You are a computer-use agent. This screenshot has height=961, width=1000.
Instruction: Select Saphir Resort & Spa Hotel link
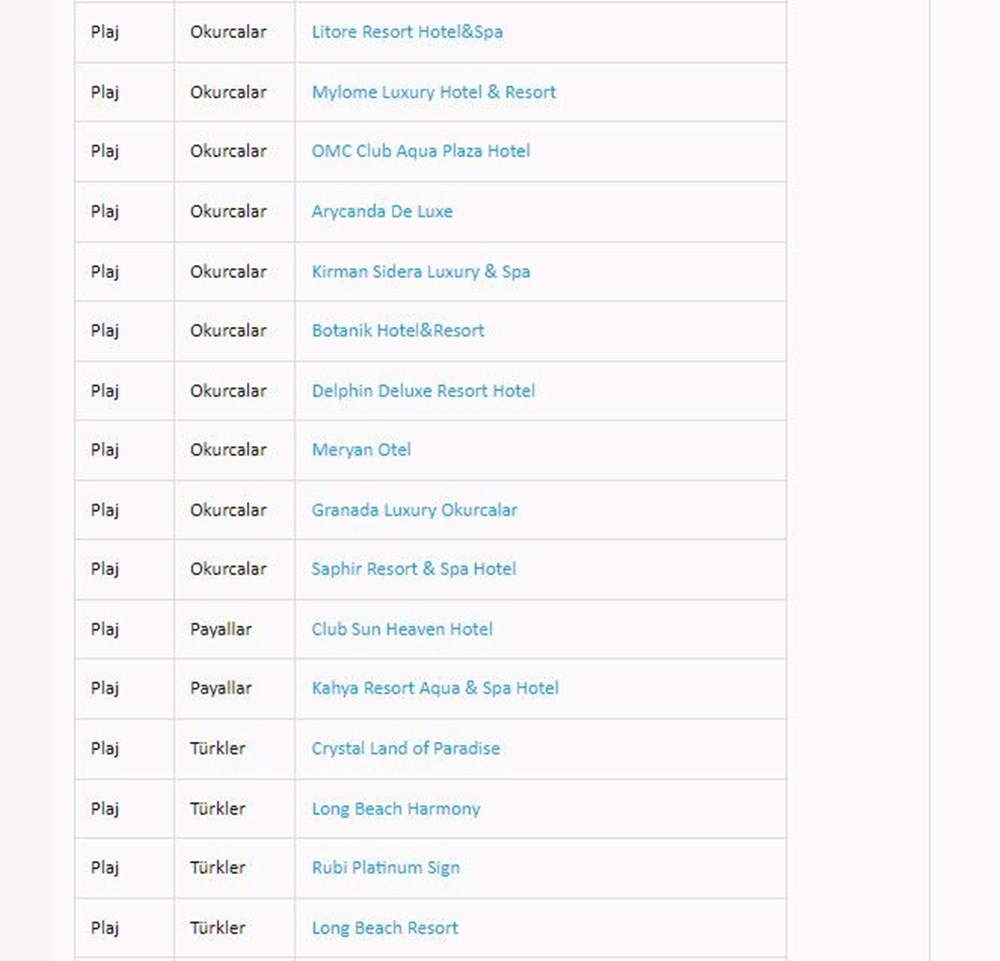pos(413,568)
